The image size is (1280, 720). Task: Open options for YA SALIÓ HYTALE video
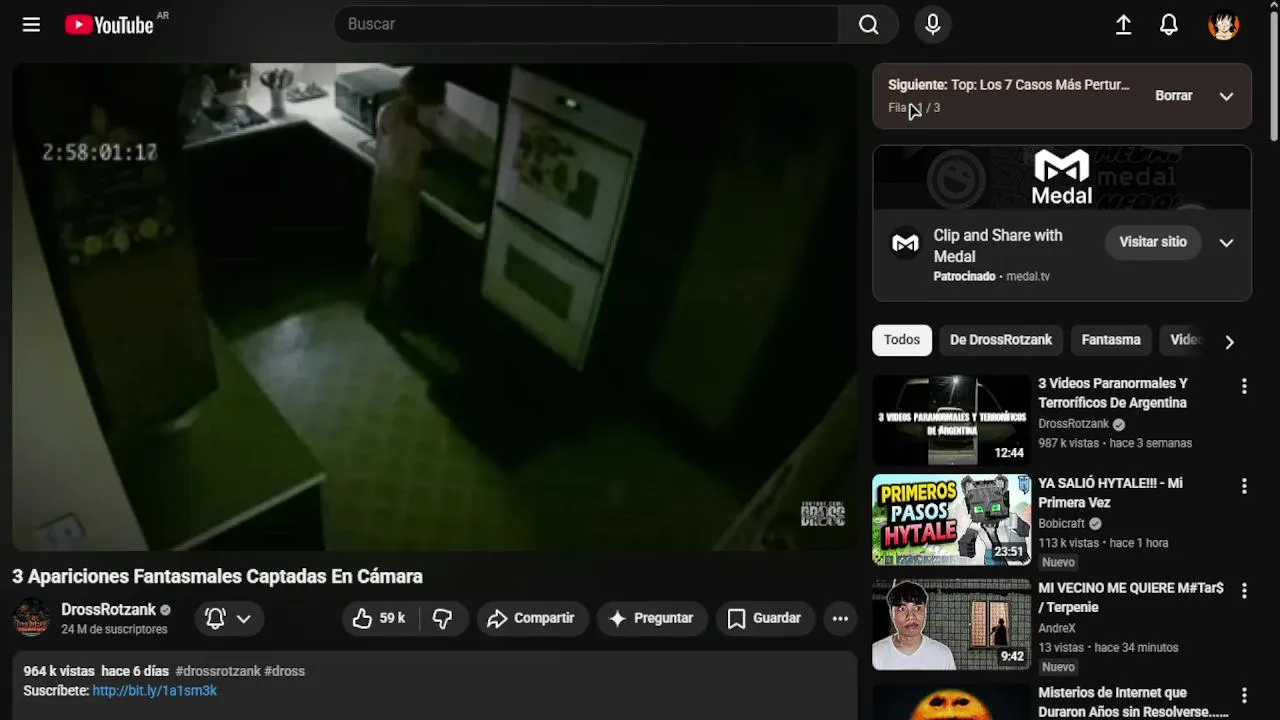[x=1244, y=486]
